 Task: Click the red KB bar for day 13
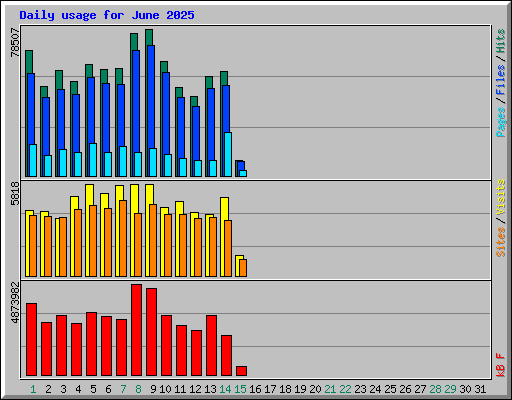click(211, 345)
